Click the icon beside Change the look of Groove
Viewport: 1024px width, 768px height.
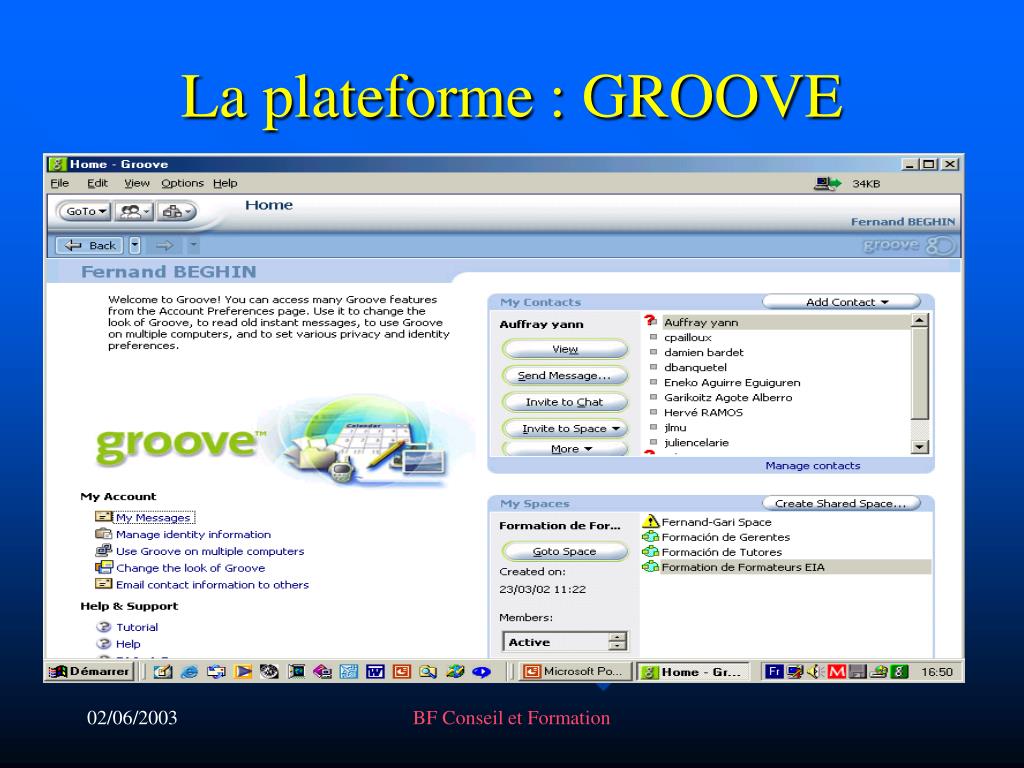click(x=104, y=568)
